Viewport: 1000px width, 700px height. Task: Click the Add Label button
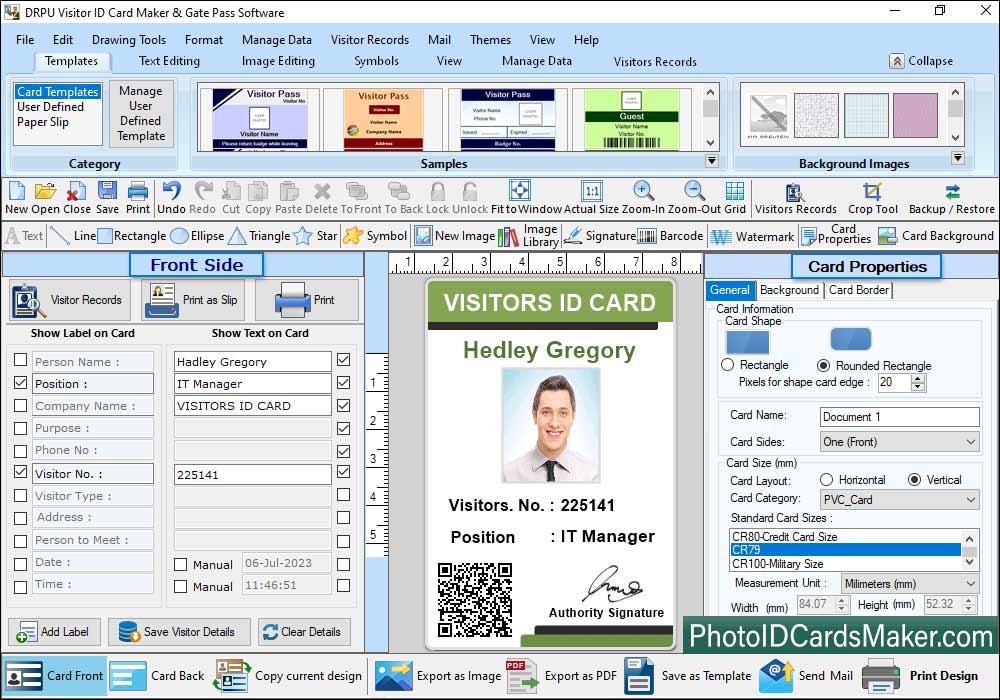[55, 632]
